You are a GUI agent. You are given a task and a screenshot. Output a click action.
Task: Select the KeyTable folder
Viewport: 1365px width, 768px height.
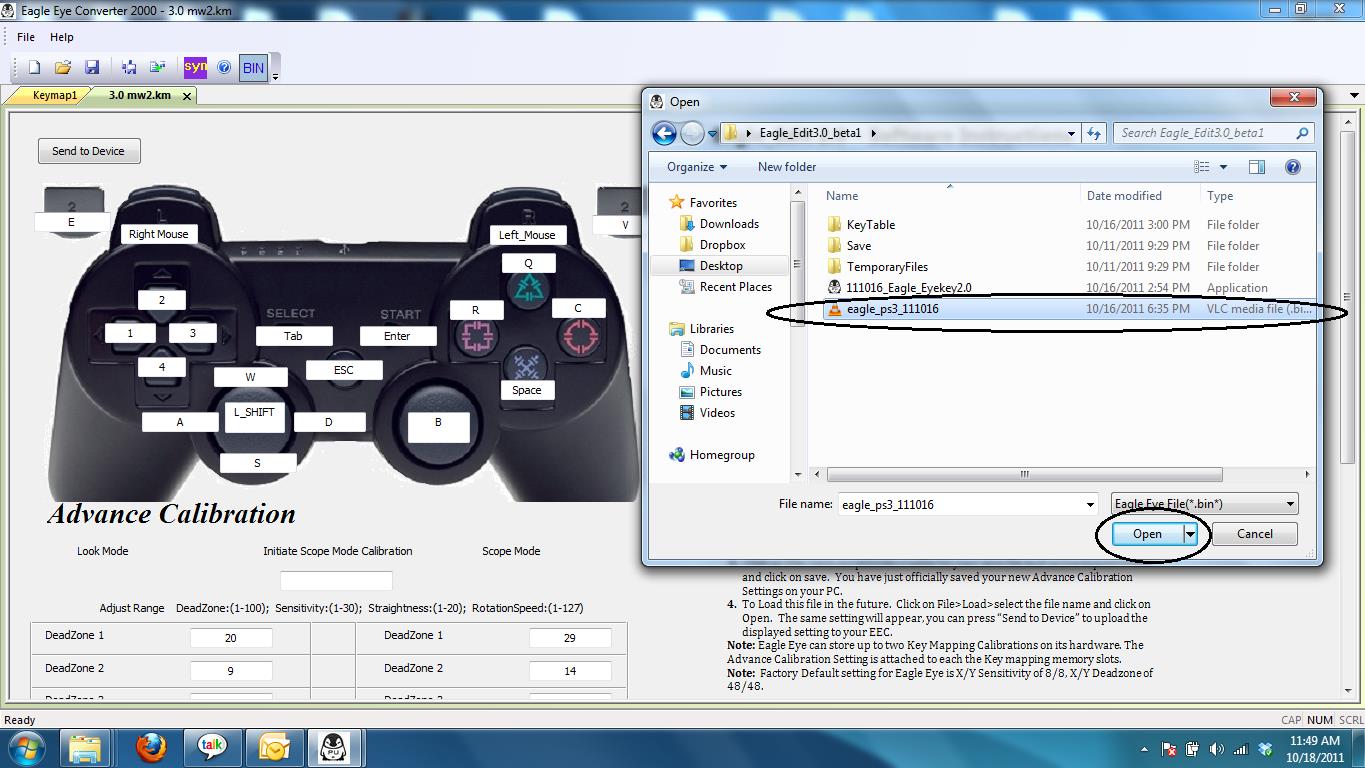pyautogui.click(x=871, y=225)
